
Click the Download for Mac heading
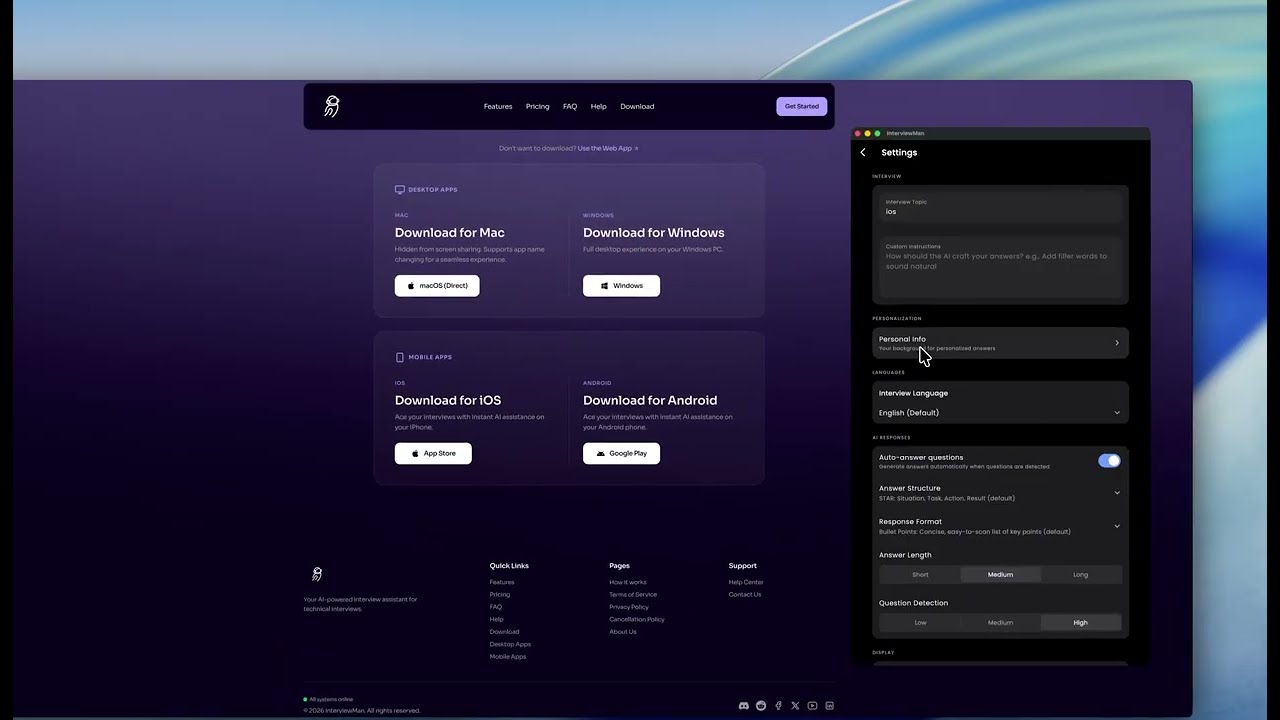[x=450, y=233]
